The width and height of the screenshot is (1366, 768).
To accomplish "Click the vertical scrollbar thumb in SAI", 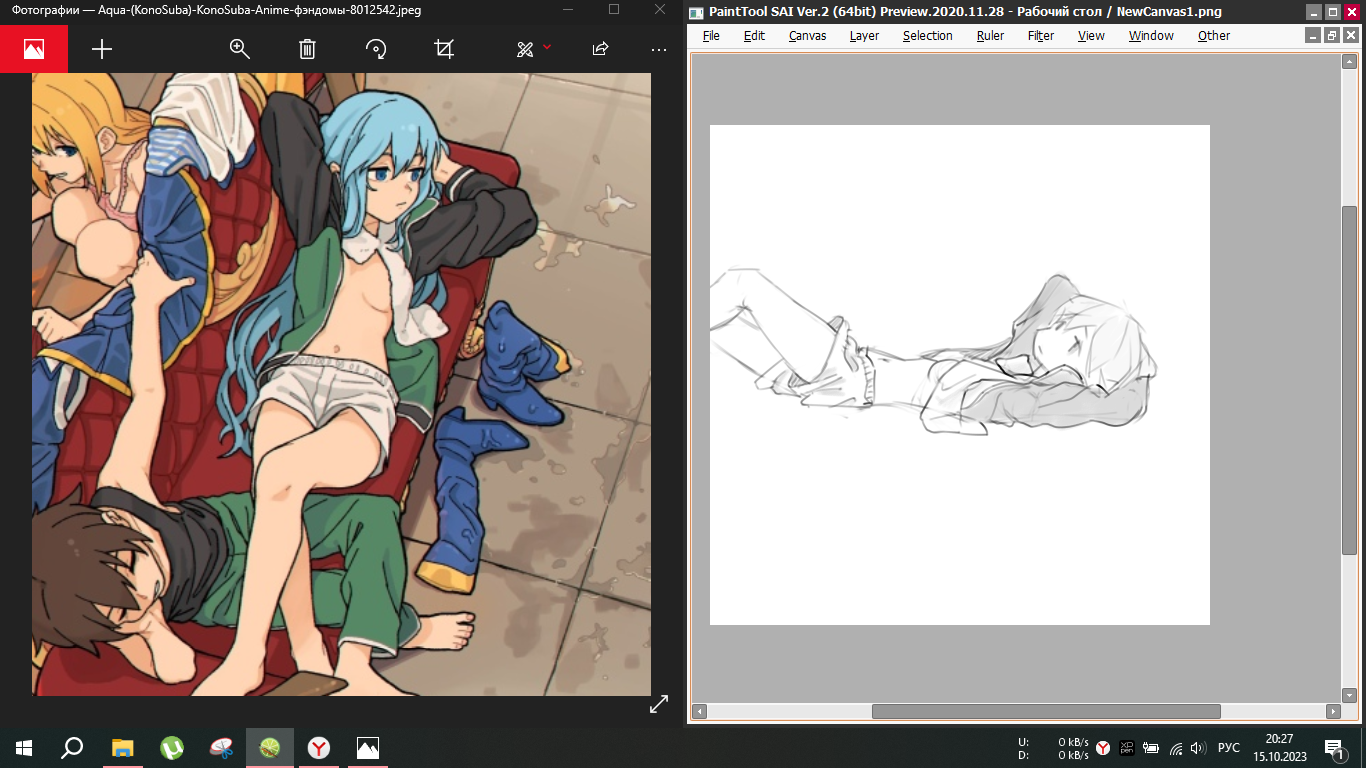I will pos(1349,380).
